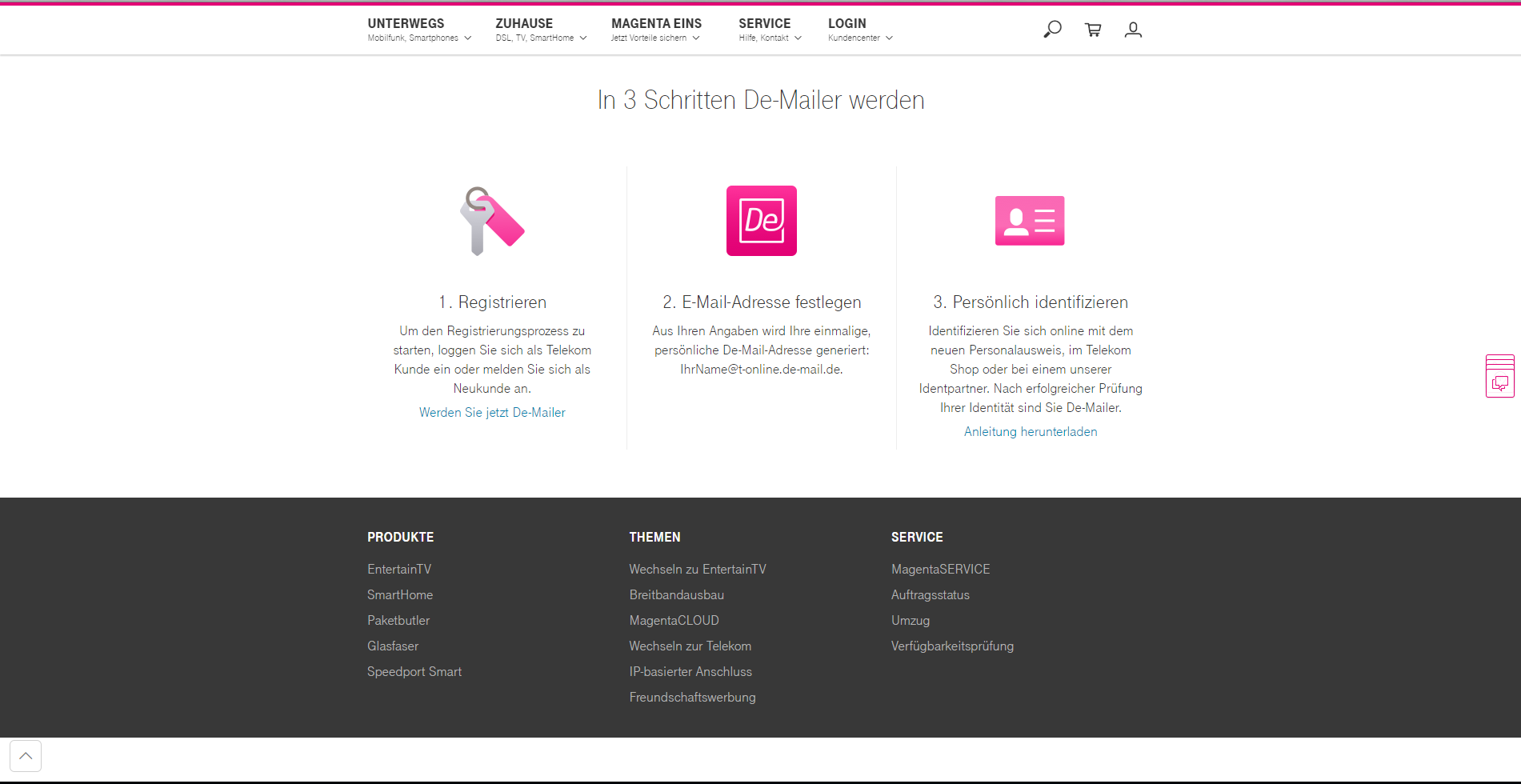This screenshot has height=784, width=1521.
Task: Open the floating chat contact widget
Action: (1500, 376)
